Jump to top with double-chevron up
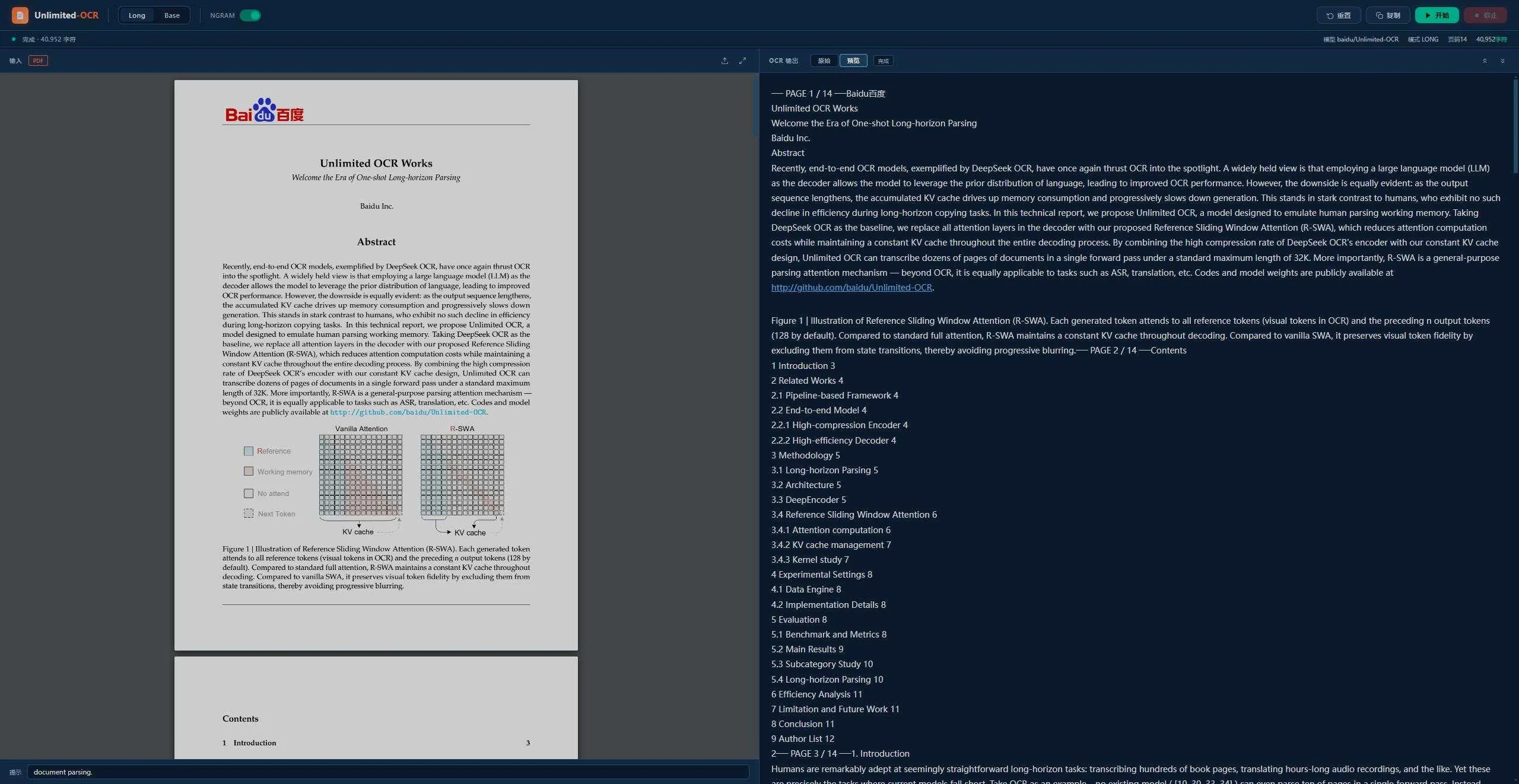Image resolution: width=1519 pixels, height=784 pixels. pyautogui.click(x=1485, y=61)
